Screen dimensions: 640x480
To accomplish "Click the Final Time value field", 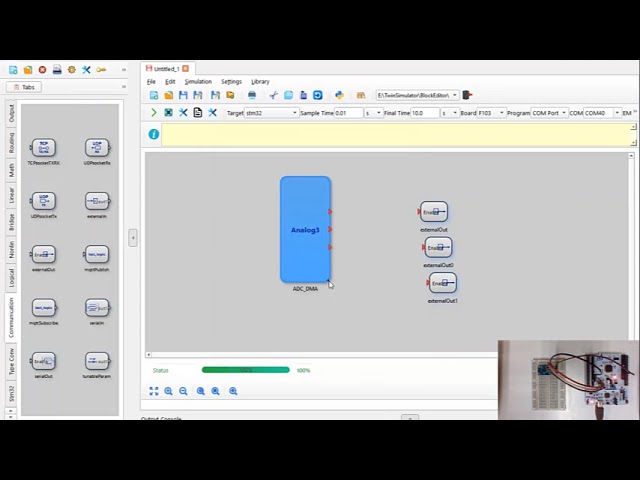I will tap(425, 113).
